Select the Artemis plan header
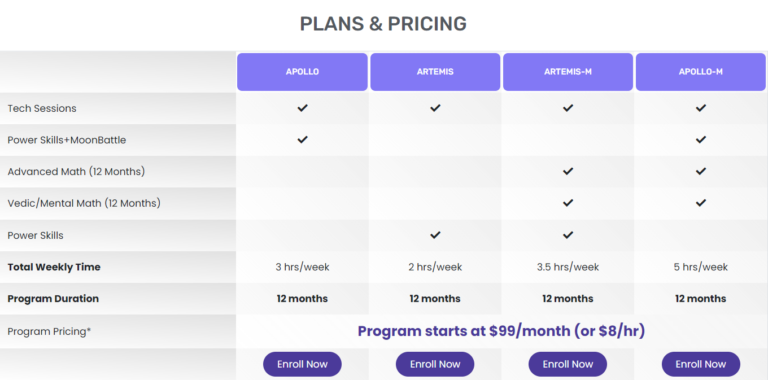Image resolution: width=768 pixels, height=380 pixels. point(435,72)
